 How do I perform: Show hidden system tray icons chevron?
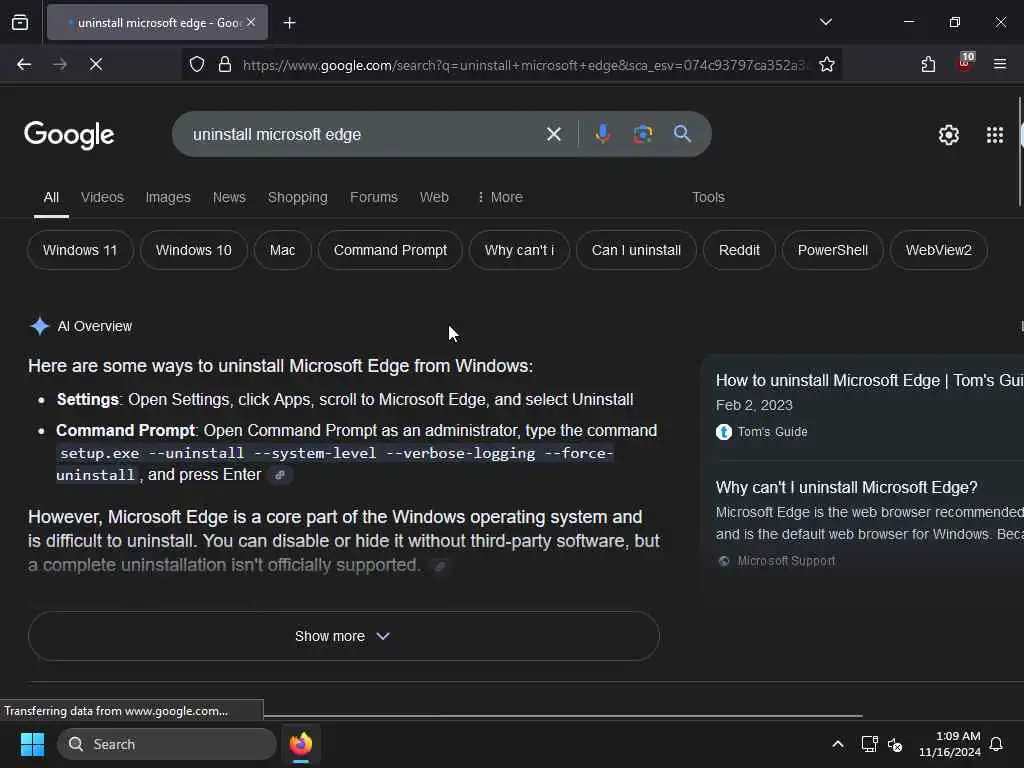(x=838, y=744)
